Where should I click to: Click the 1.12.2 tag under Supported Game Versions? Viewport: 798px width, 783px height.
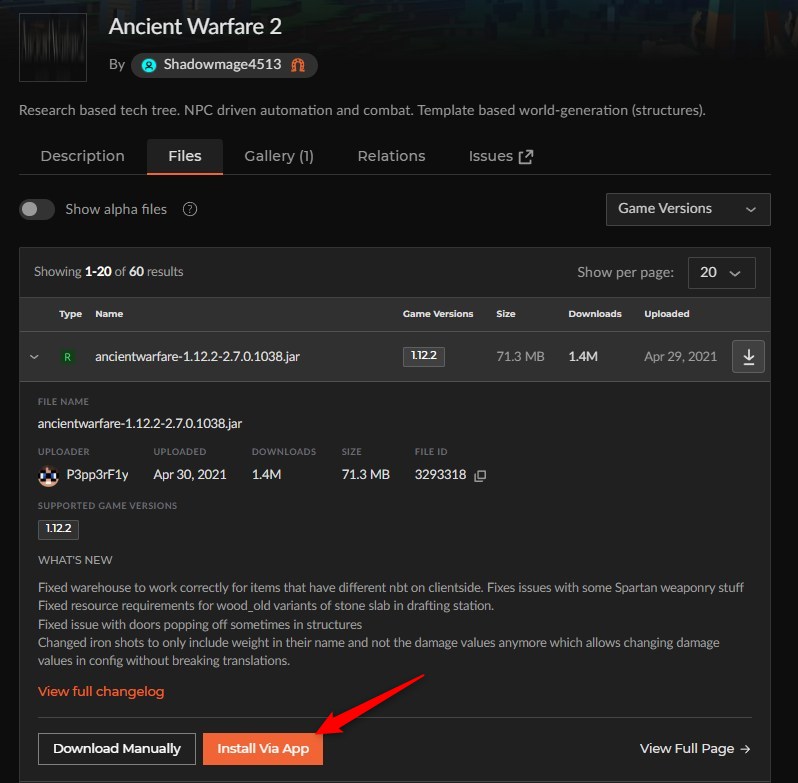[58, 529]
